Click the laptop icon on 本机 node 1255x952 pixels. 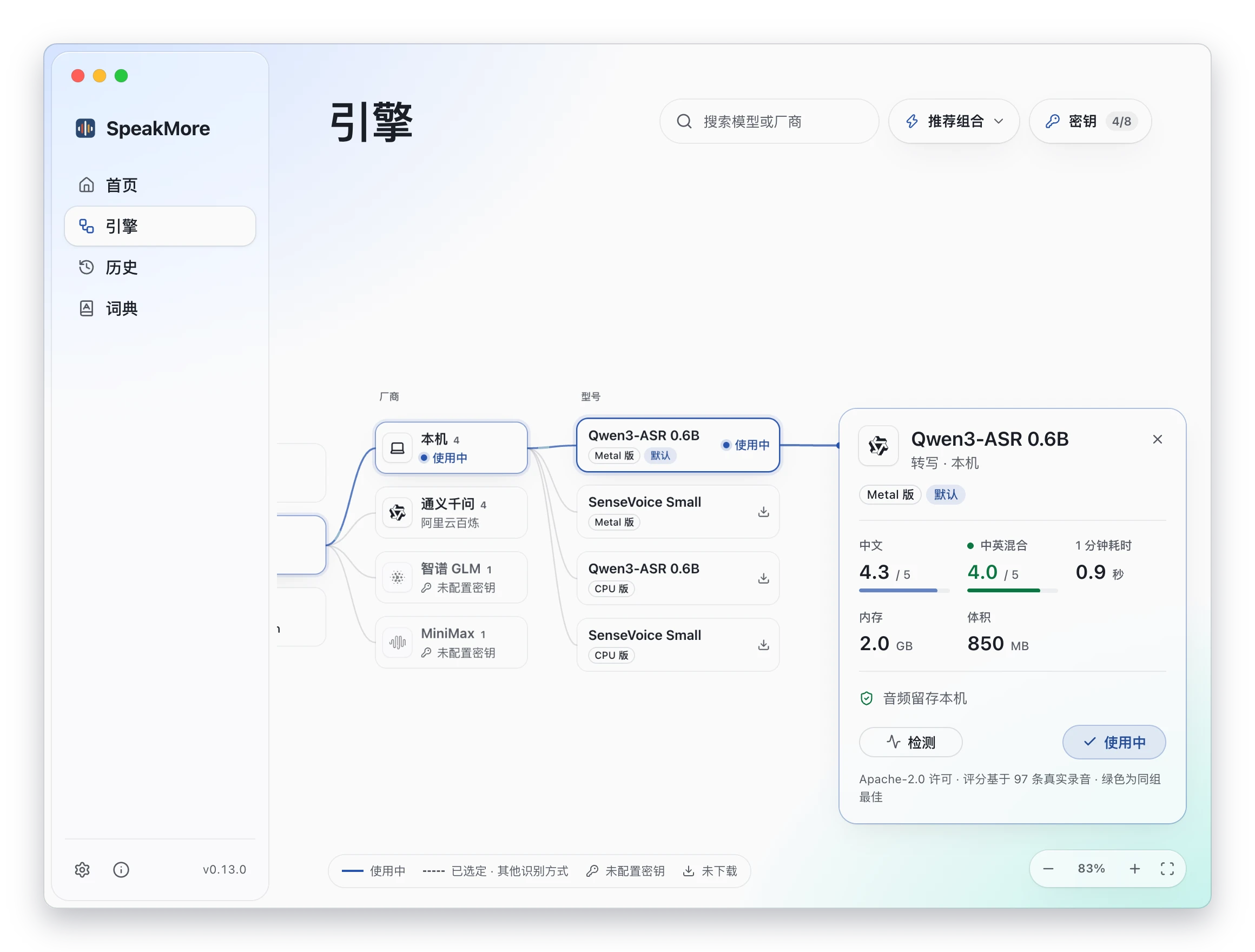397,448
